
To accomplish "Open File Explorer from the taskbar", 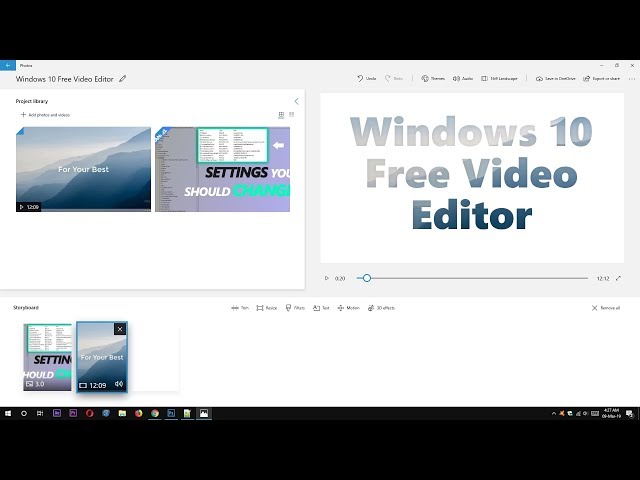I will [x=122, y=413].
